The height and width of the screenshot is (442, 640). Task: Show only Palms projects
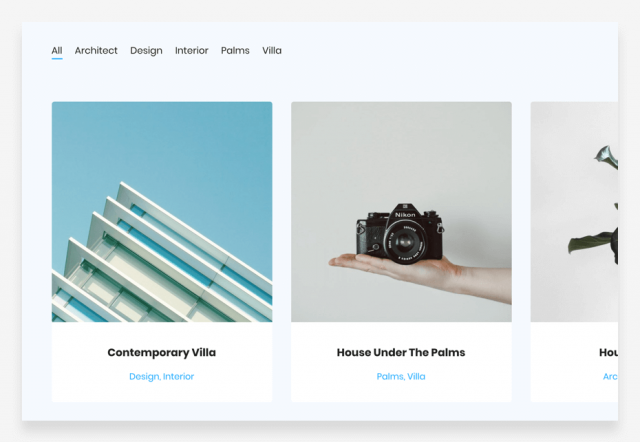(x=235, y=51)
